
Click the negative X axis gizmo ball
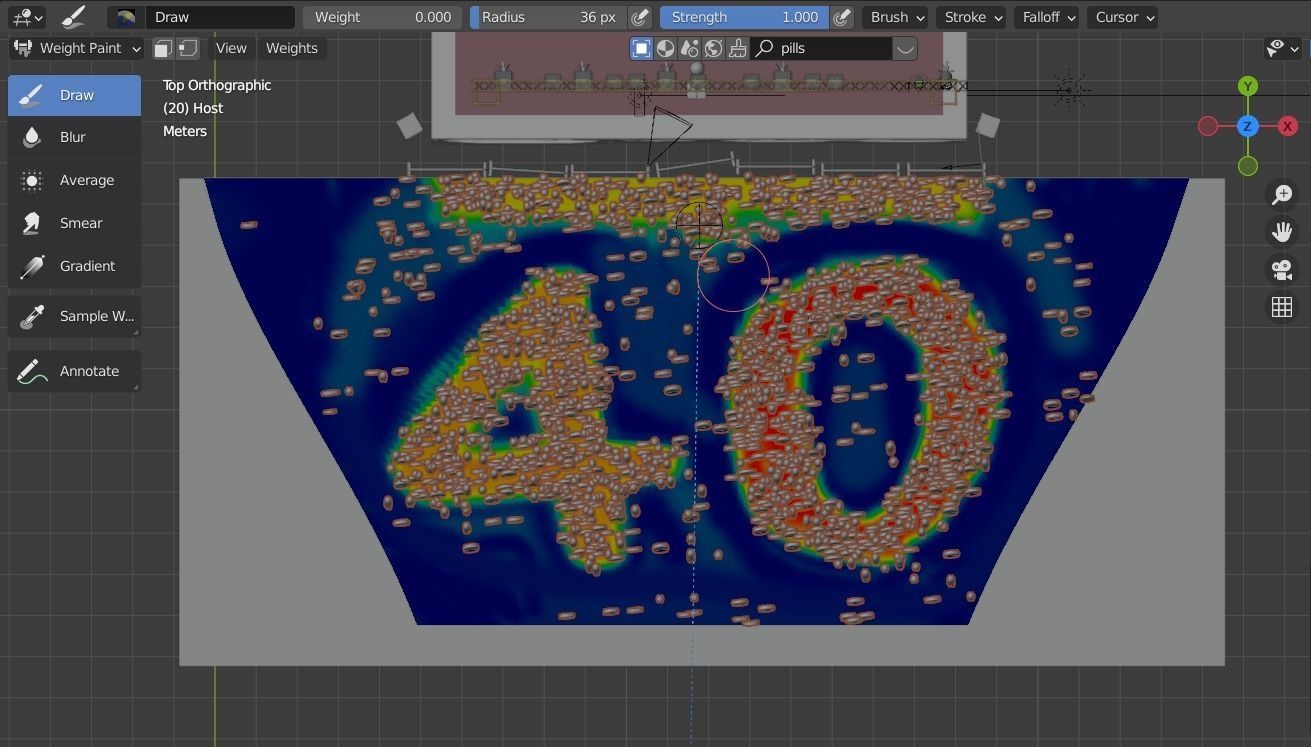(x=1208, y=126)
